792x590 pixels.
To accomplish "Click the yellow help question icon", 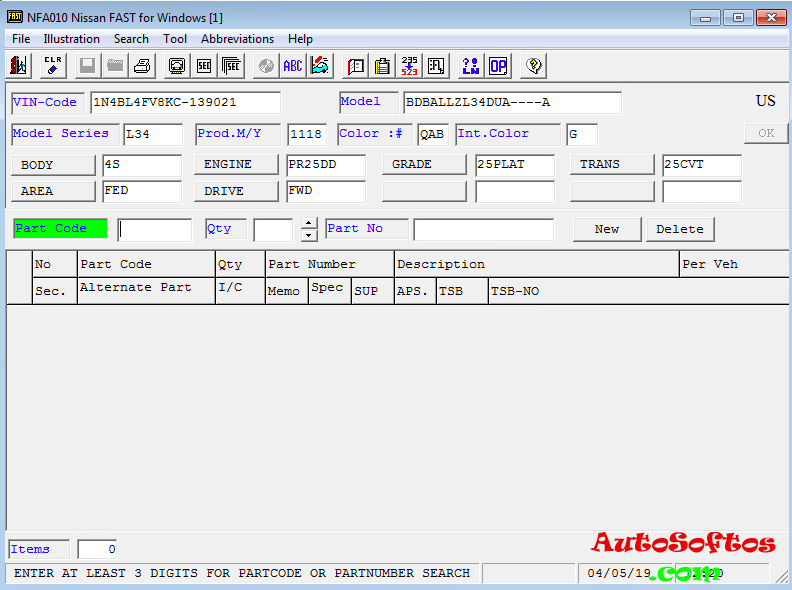I will pyautogui.click(x=533, y=66).
